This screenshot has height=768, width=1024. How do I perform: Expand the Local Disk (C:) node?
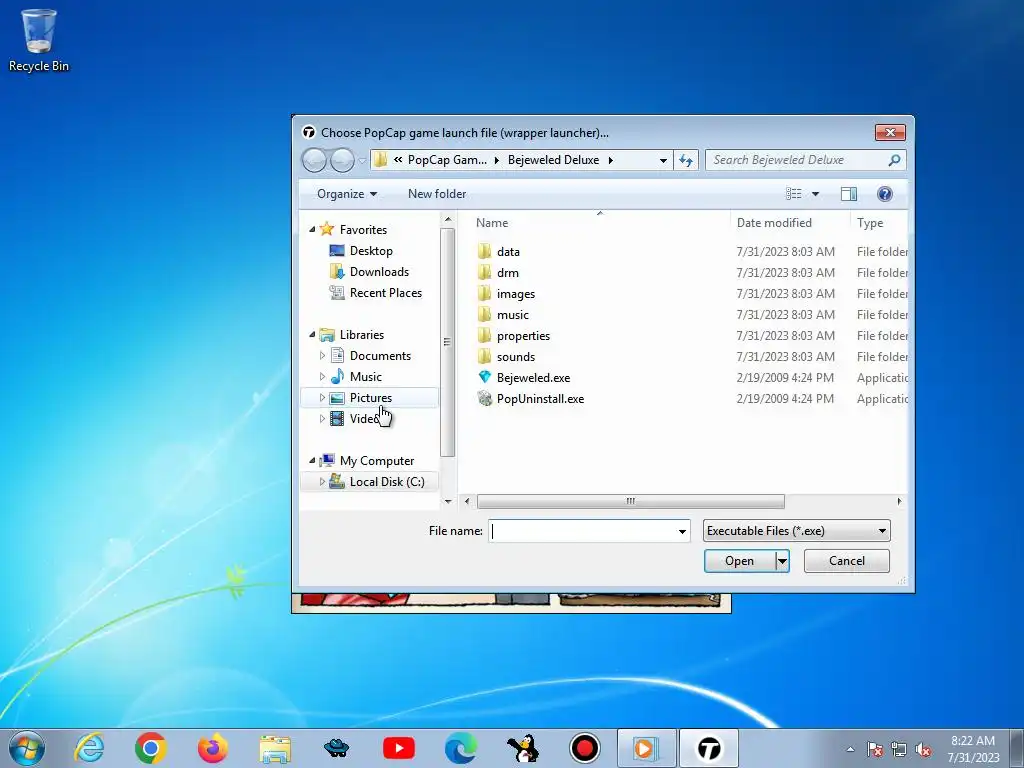(x=322, y=481)
